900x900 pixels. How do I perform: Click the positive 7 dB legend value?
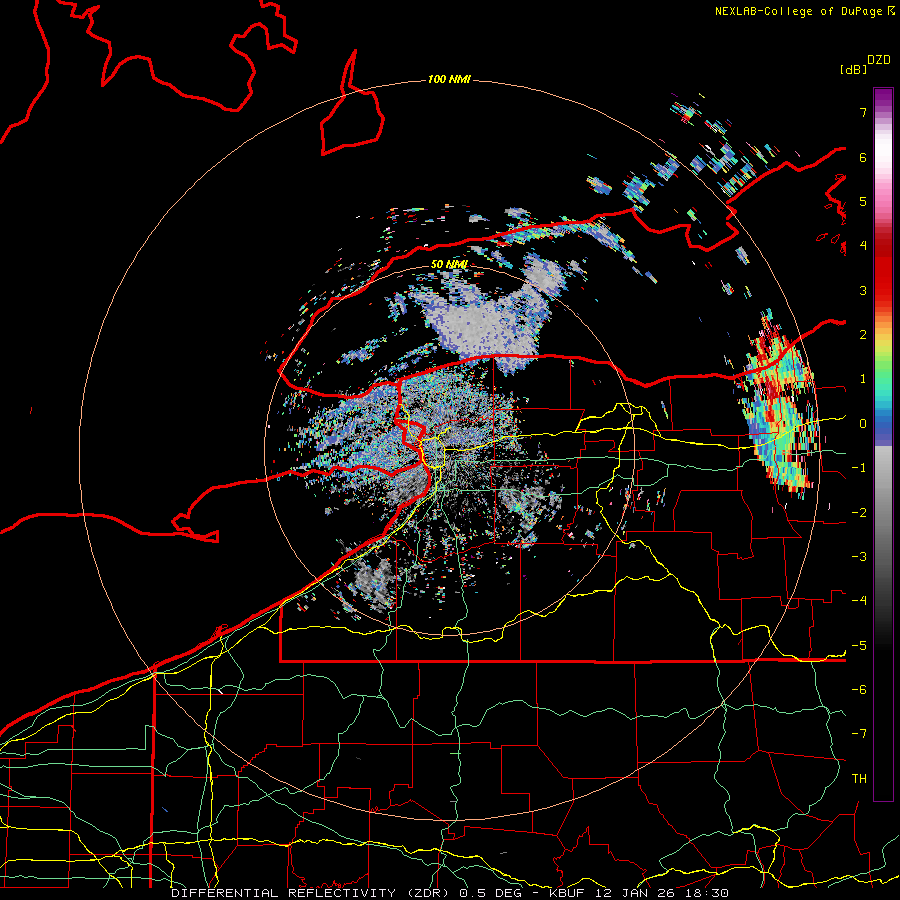863,112
